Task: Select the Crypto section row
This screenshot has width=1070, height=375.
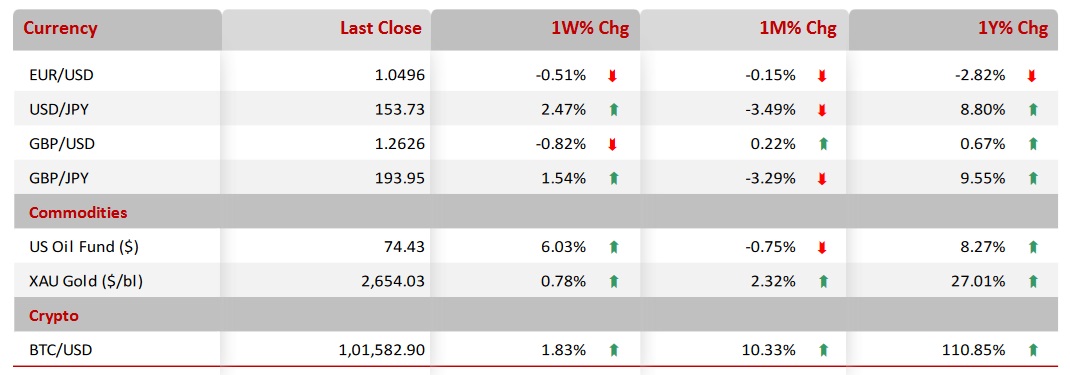Action: point(535,316)
